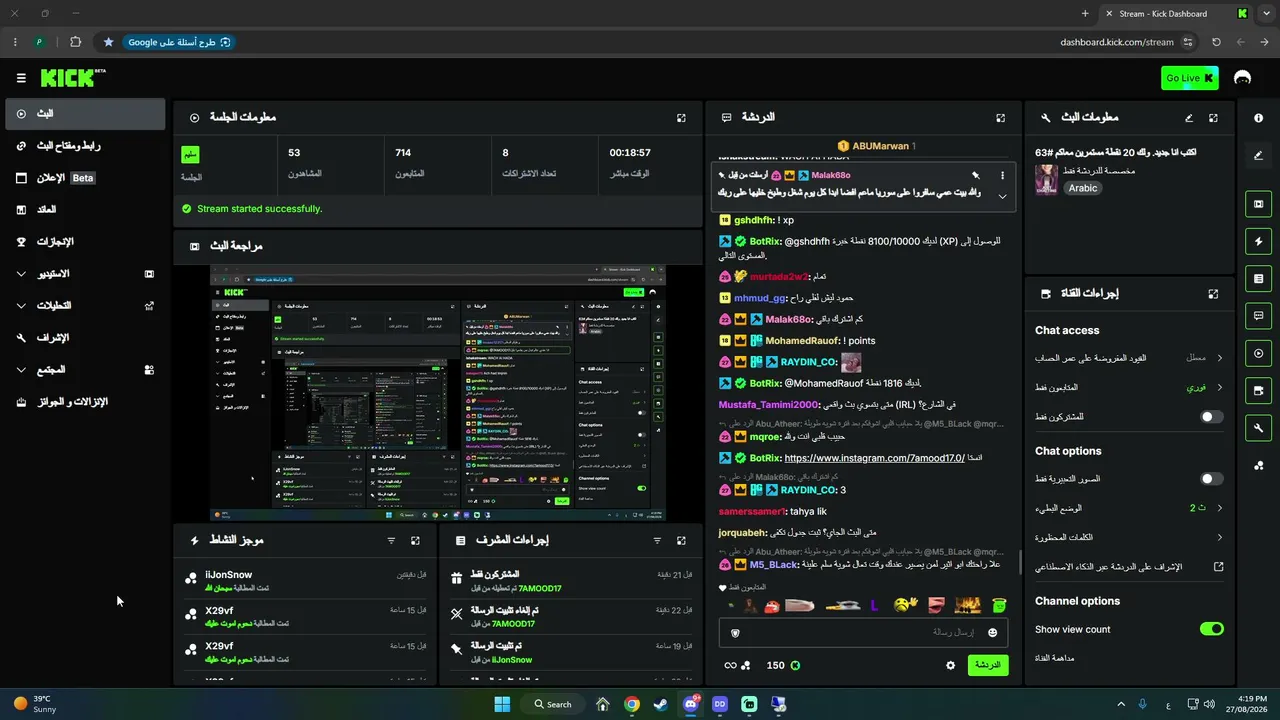Toggle the stream preview panel icon in right sidebar

click(1258, 204)
